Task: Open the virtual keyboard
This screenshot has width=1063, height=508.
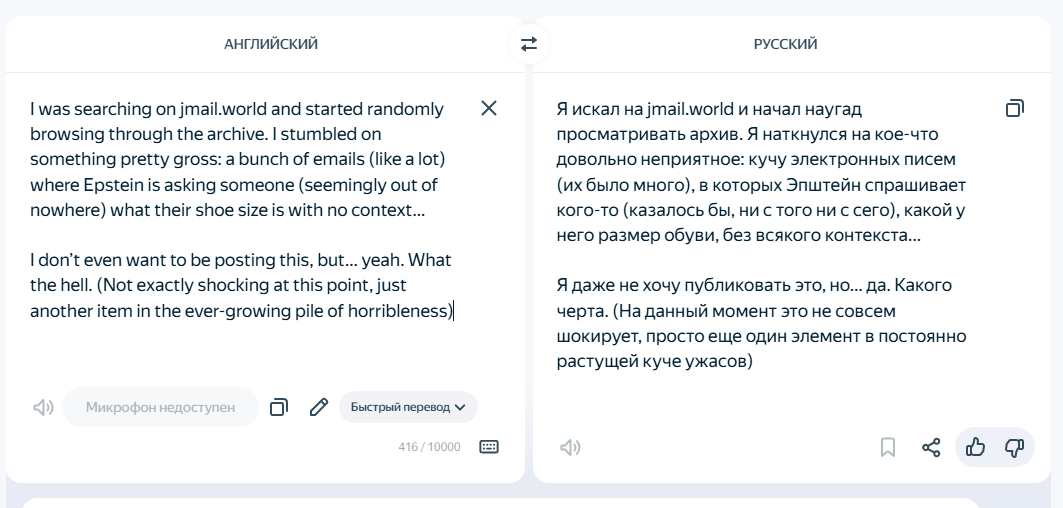Action: pos(488,446)
